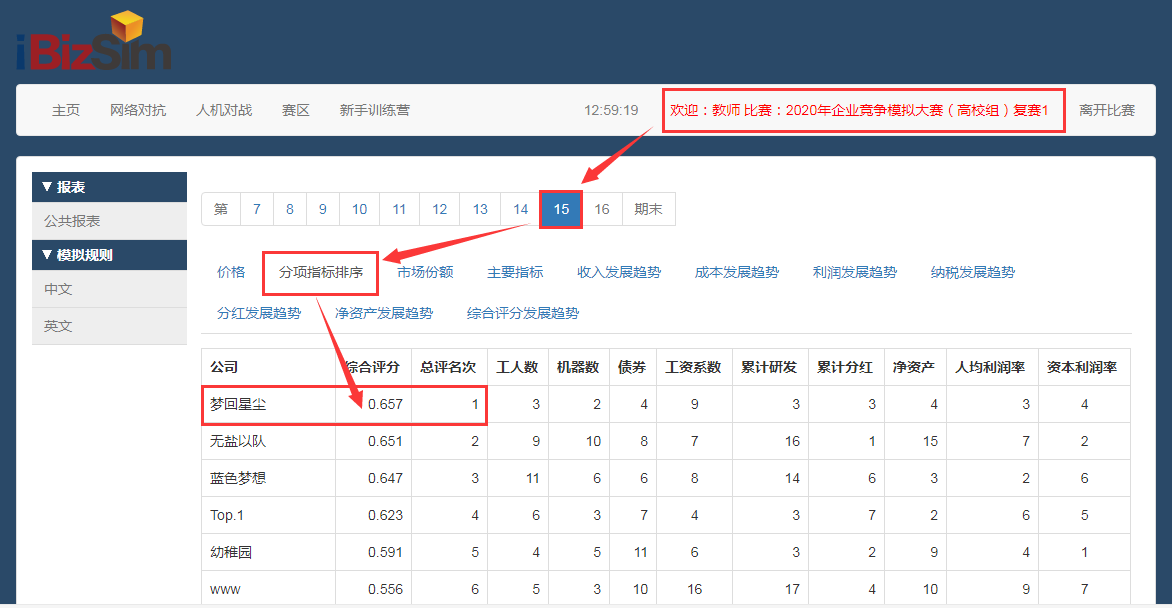Open the 英文 rules in the sidebar
The image size is (1172, 608).
click(x=109, y=326)
